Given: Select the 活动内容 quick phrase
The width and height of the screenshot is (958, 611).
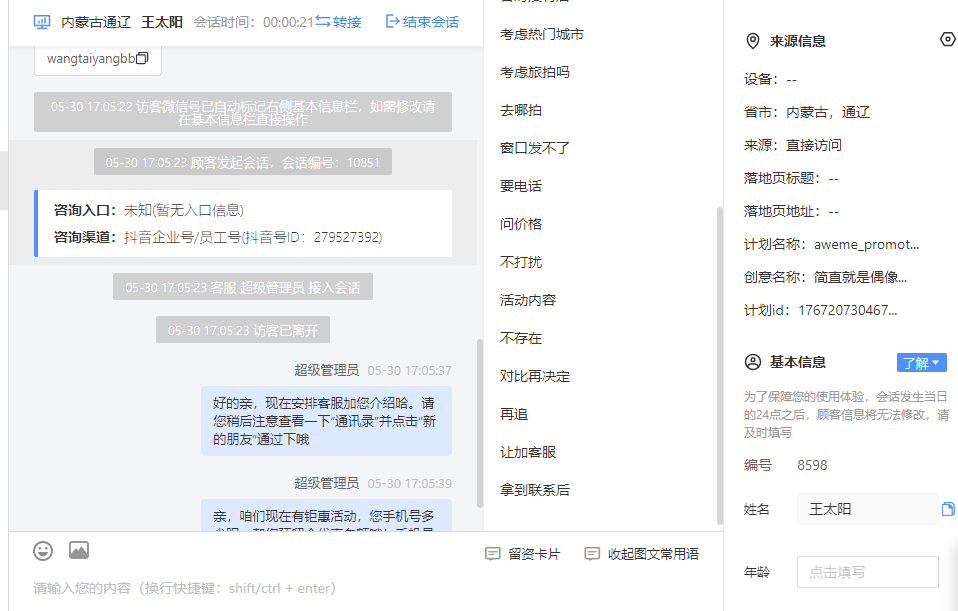Looking at the screenshot, I should tap(528, 300).
